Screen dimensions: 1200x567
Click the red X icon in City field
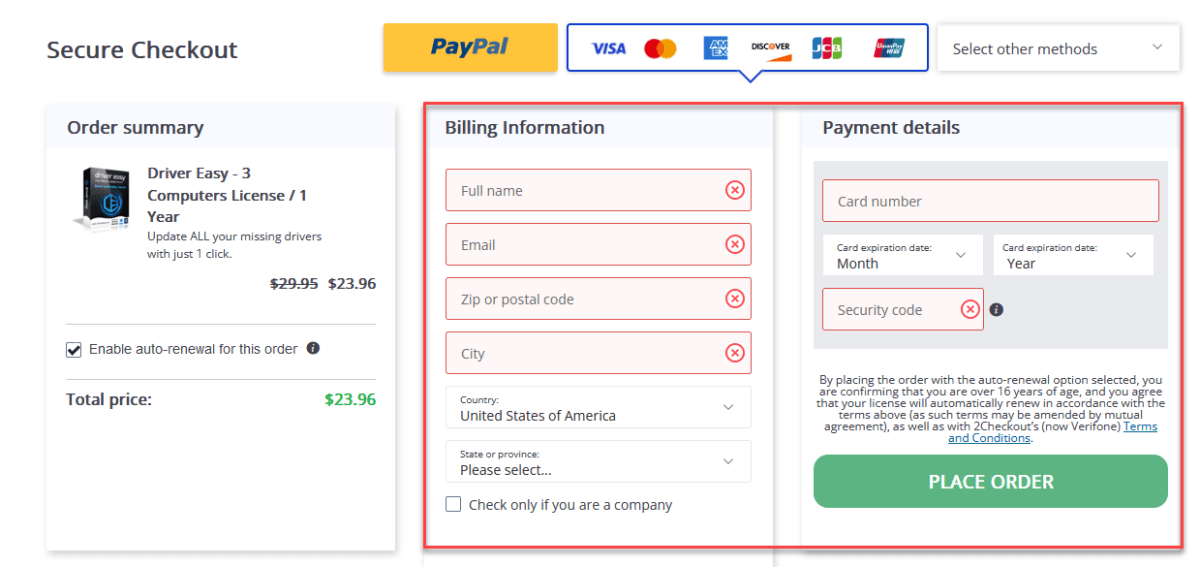pos(735,352)
